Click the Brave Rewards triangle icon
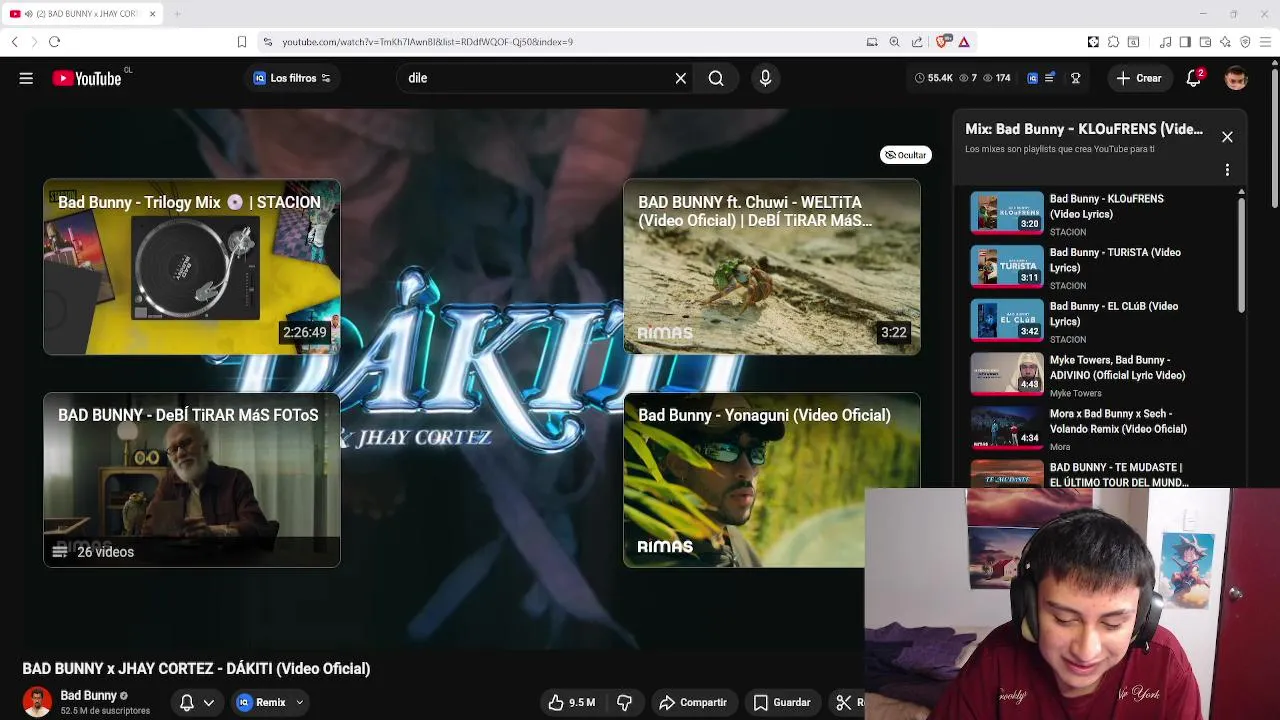Image resolution: width=1280 pixels, height=720 pixels. (964, 42)
